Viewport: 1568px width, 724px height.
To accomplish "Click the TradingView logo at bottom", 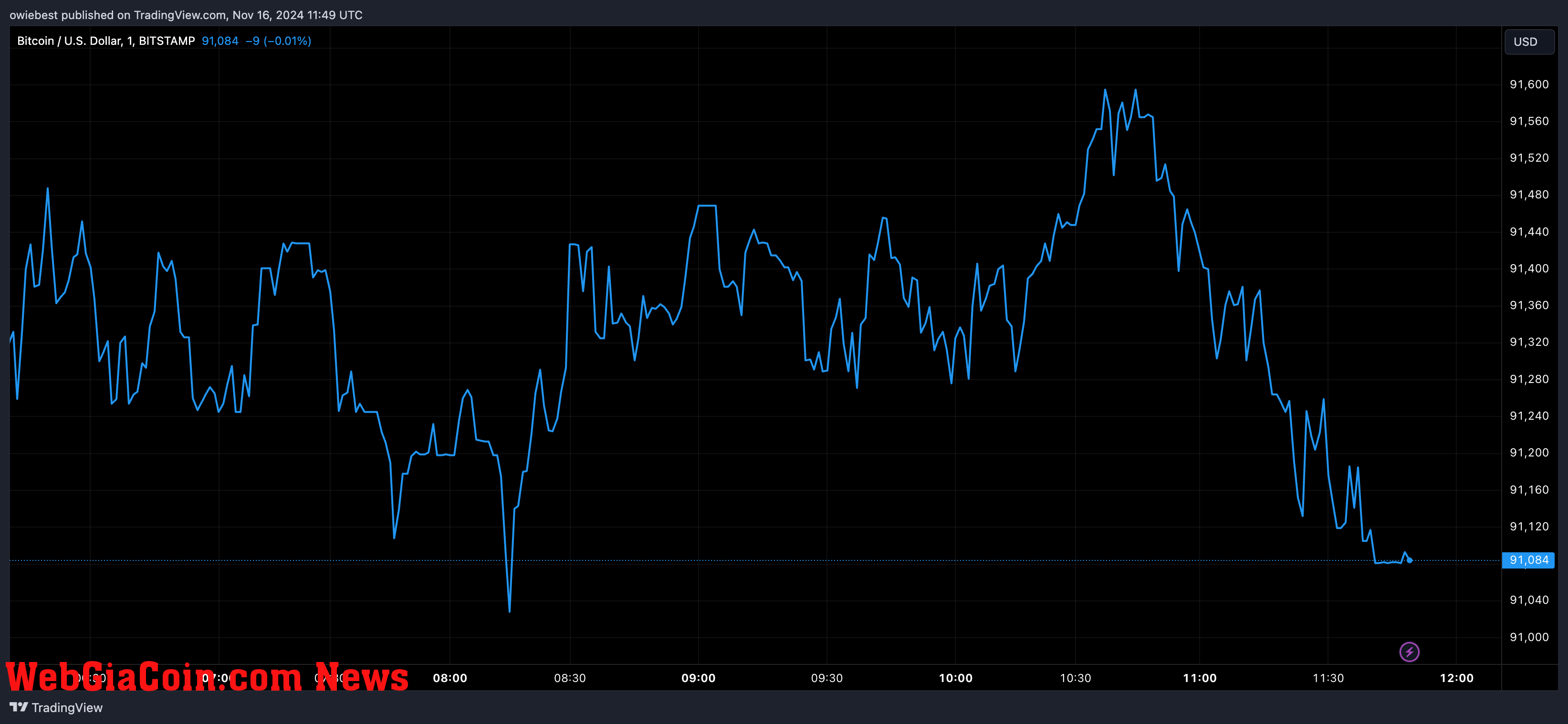I will 57,708.
